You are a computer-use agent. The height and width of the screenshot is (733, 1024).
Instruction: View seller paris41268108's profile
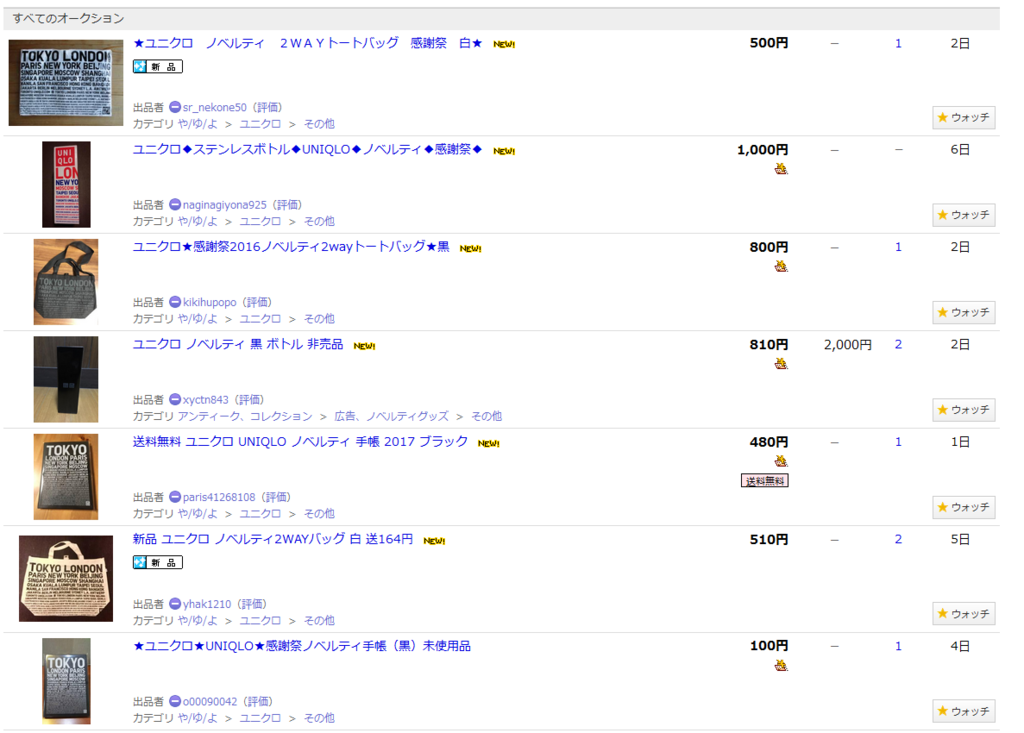(219, 497)
